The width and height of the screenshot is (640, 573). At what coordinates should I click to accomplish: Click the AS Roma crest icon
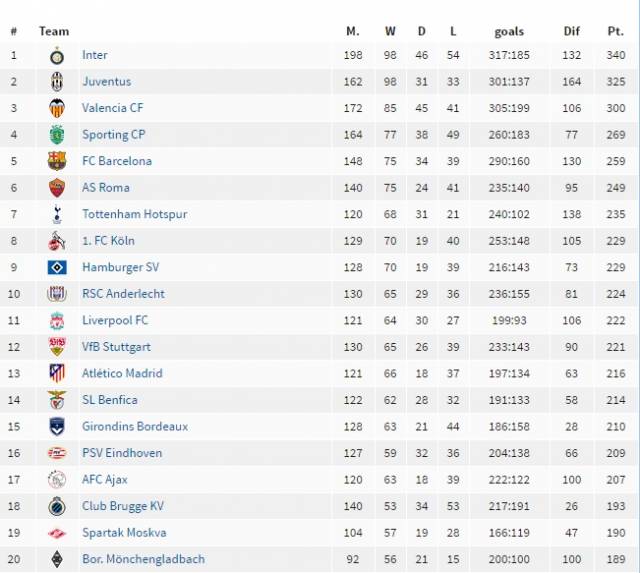[x=57, y=188]
